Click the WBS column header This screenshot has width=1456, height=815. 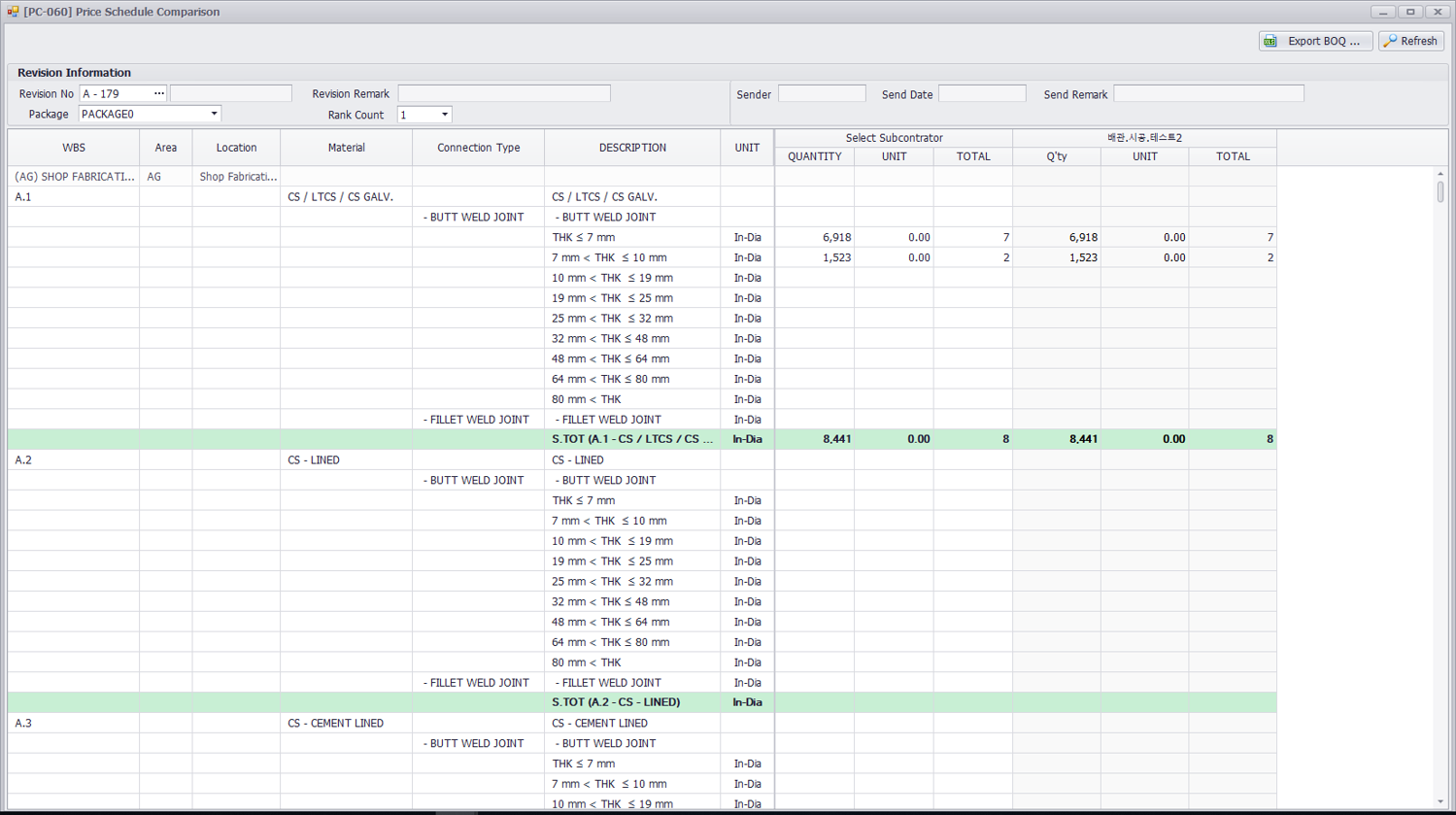[x=74, y=148]
